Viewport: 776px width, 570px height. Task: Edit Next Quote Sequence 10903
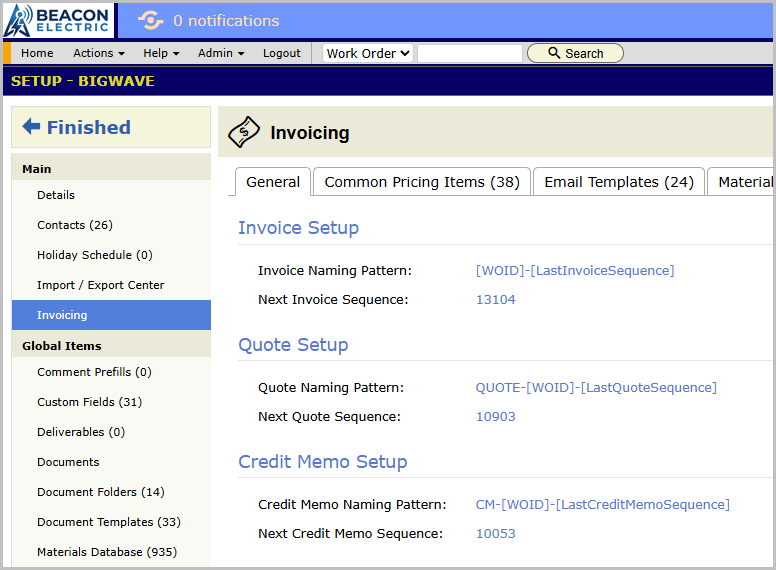495,417
